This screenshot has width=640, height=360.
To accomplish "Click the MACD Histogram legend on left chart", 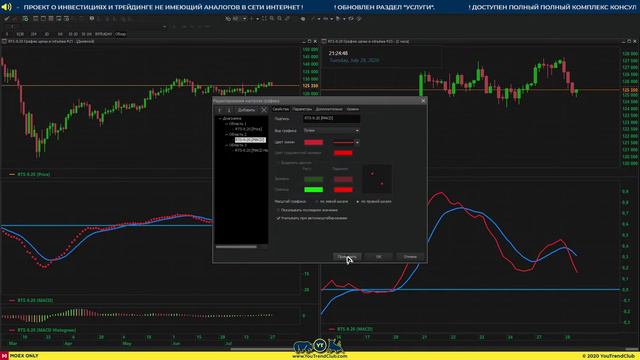I will click(x=47, y=330).
